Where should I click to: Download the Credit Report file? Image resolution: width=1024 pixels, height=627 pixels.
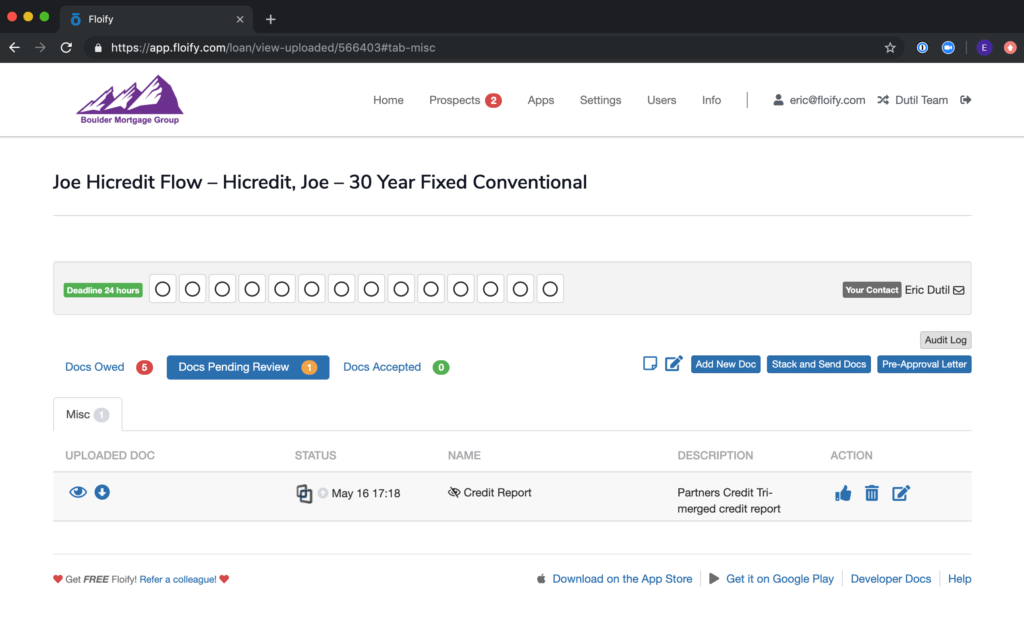point(102,492)
